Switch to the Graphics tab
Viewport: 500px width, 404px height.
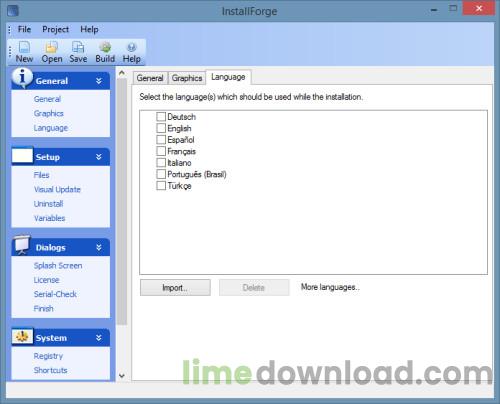pos(187,78)
